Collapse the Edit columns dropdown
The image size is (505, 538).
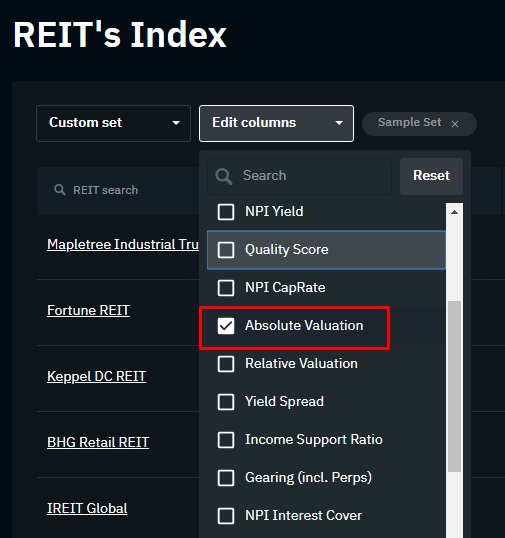[x=276, y=123]
